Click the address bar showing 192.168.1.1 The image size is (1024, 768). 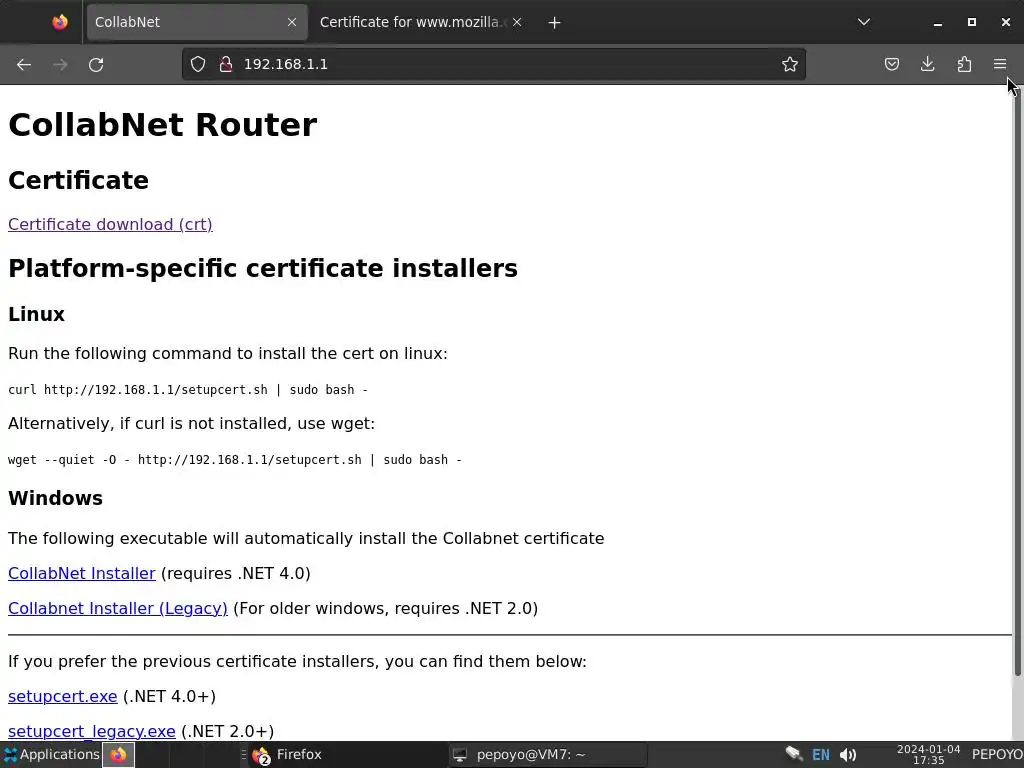pyautogui.click(x=494, y=64)
